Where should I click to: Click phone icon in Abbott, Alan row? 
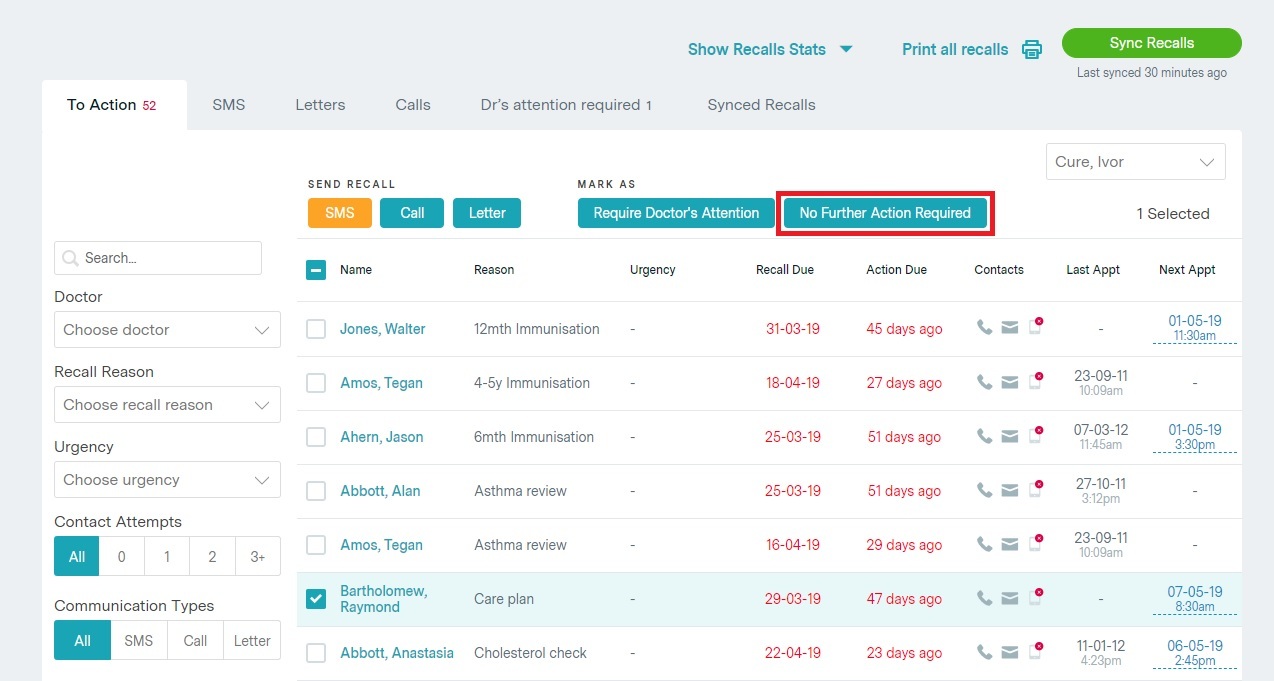click(984, 490)
